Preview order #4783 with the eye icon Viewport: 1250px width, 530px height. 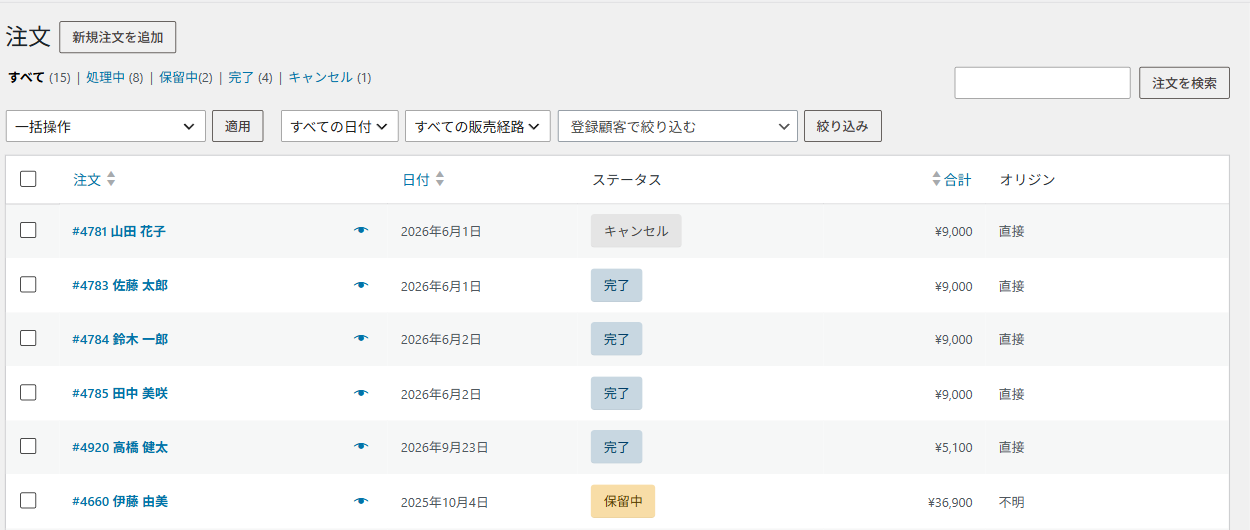(x=361, y=285)
